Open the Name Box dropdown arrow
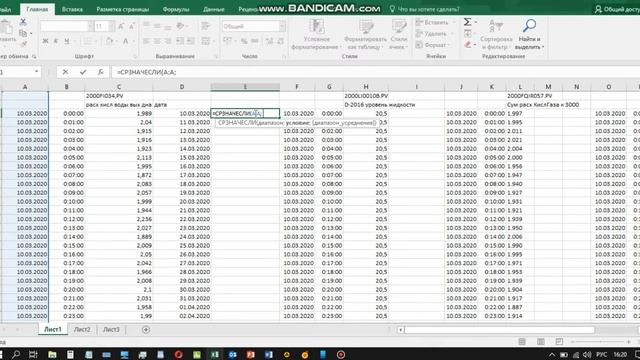The height and width of the screenshot is (360, 640). tap(36, 72)
